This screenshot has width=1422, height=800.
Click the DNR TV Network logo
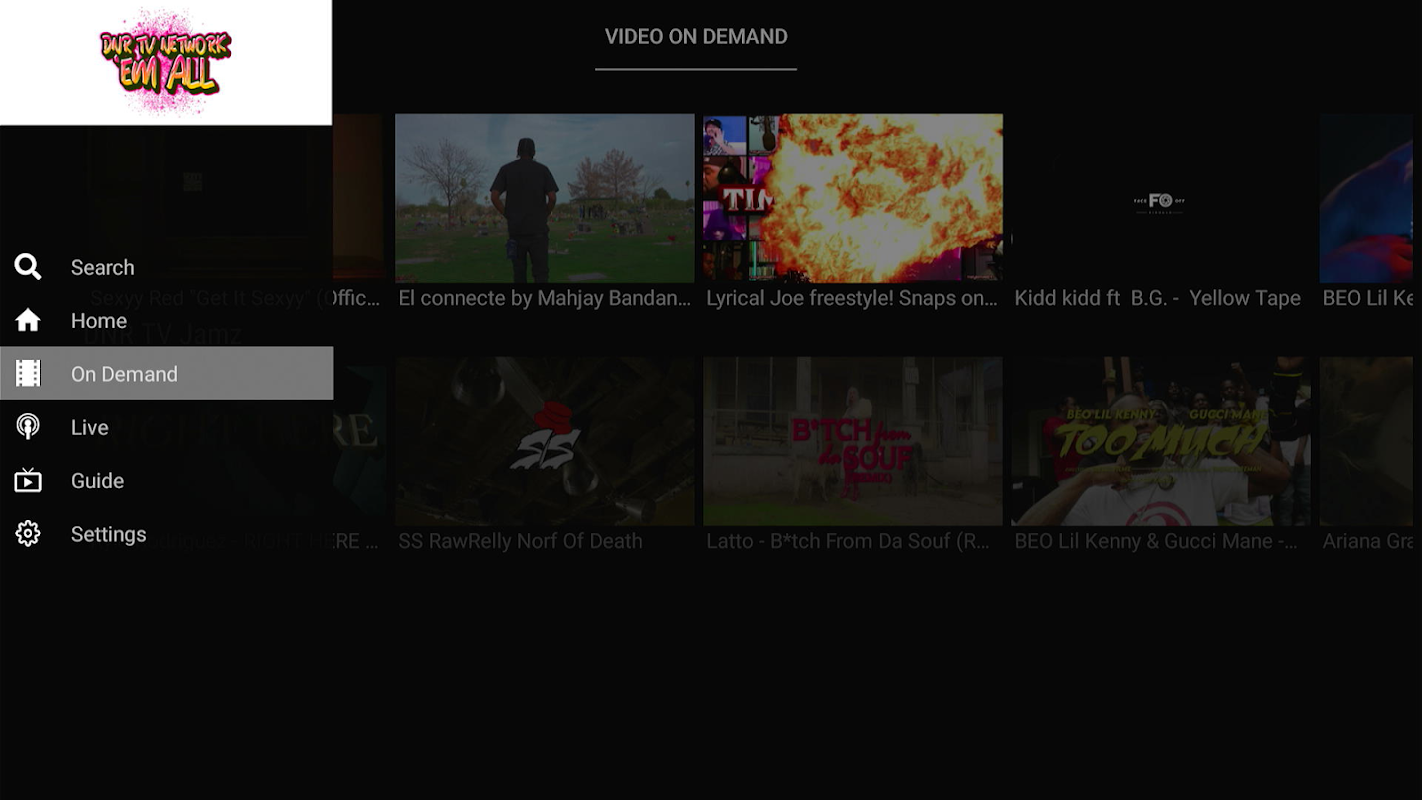coord(166,62)
